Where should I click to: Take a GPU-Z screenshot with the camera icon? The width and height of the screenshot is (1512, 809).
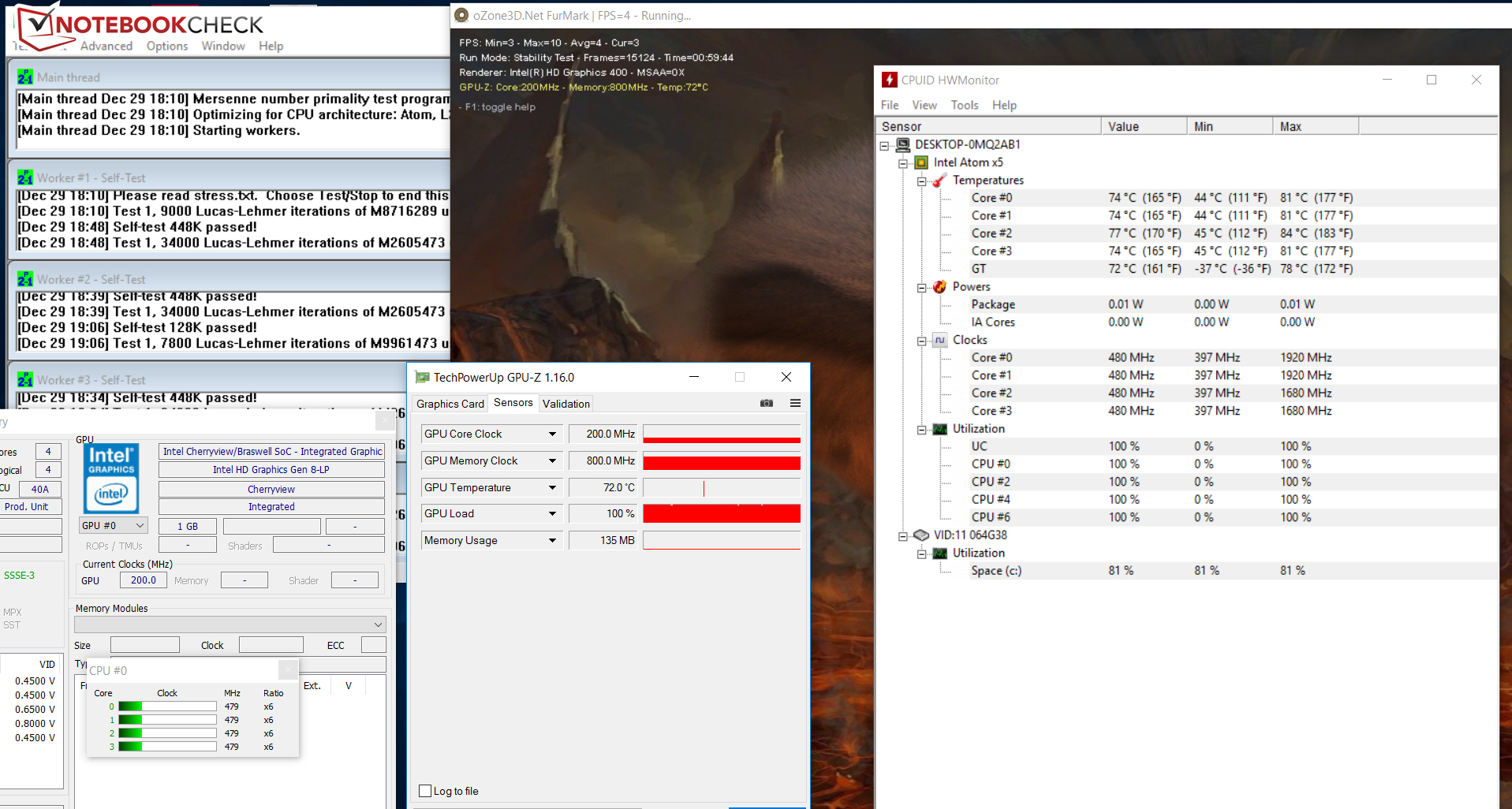(767, 403)
